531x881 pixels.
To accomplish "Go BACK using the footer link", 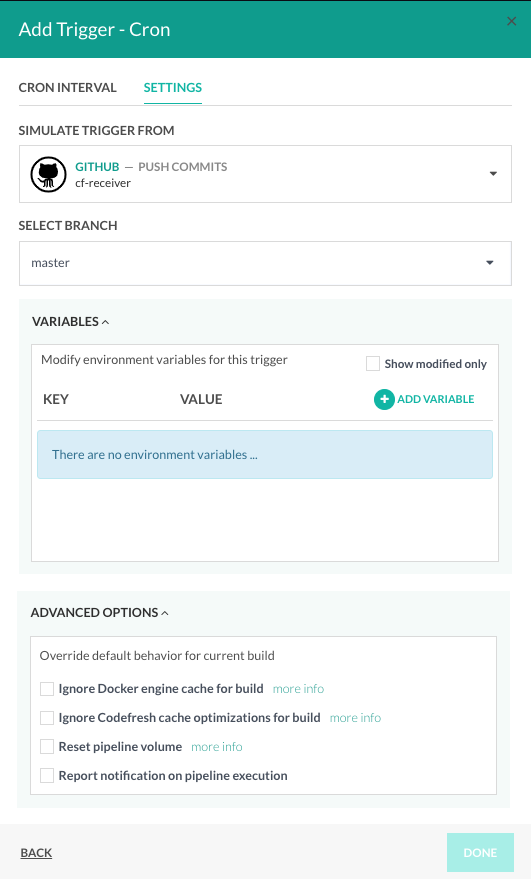I will coord(36,853).
